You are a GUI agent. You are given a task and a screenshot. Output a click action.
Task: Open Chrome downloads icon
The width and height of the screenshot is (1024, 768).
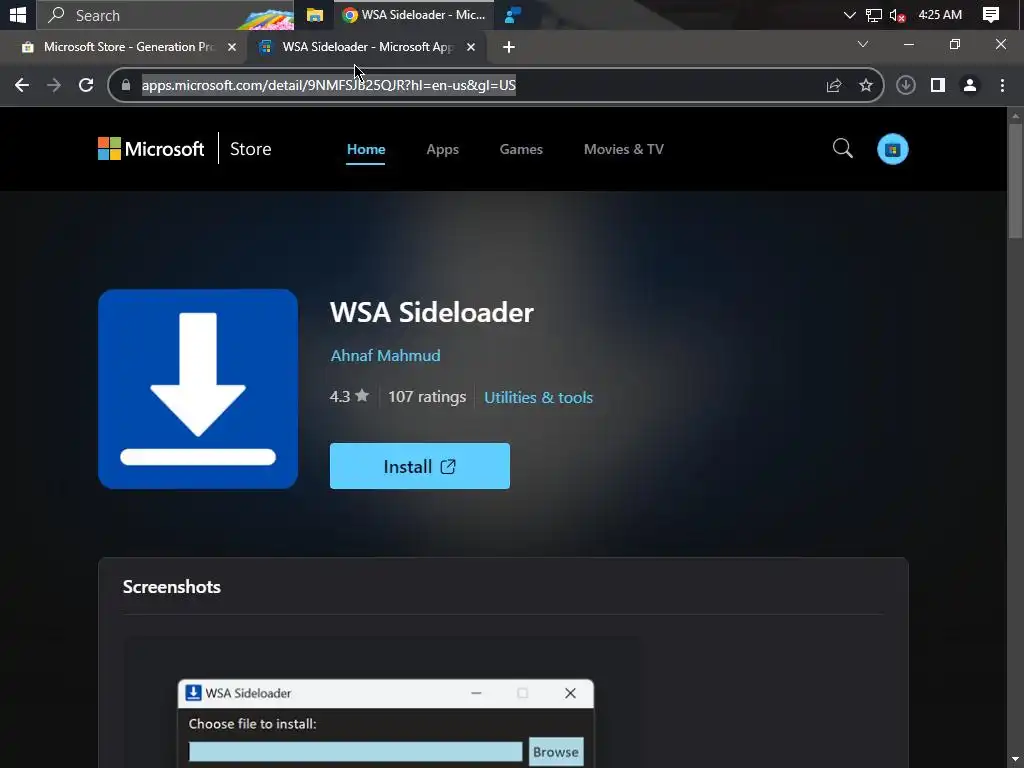point(905,85)
